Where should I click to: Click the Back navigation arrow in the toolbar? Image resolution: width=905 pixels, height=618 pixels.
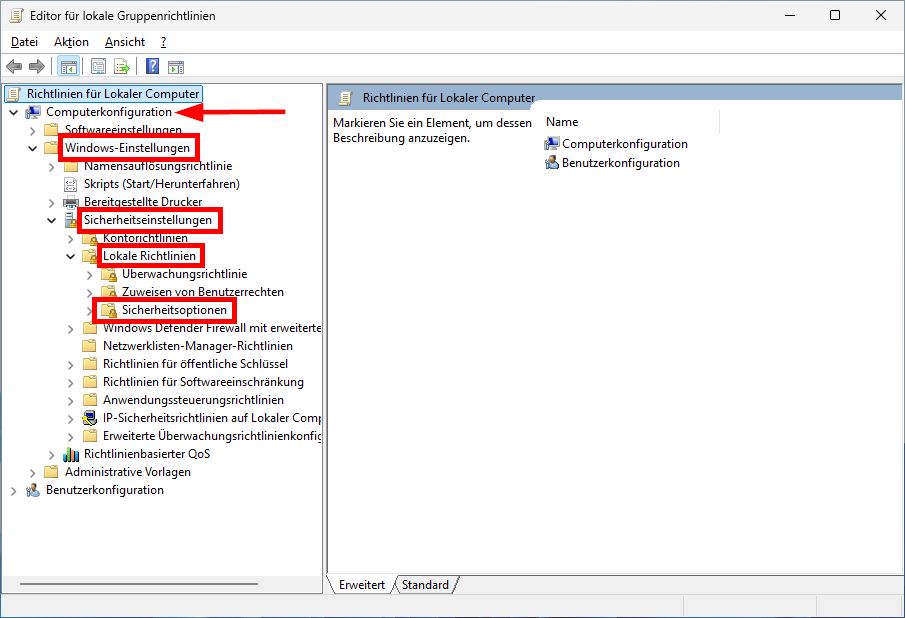(14, 66)
